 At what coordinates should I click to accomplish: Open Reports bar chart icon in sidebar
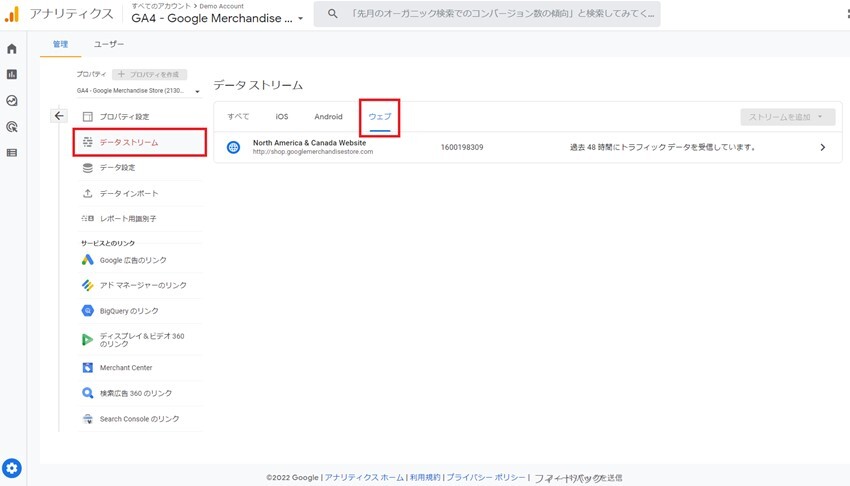(12, 75)
